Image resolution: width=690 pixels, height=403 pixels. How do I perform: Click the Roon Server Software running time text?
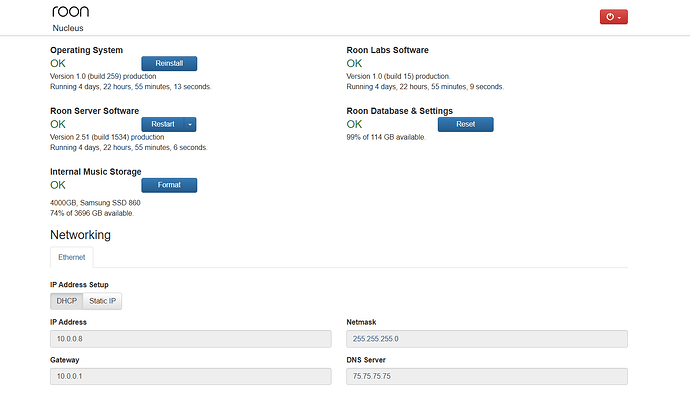pos(128,147)
